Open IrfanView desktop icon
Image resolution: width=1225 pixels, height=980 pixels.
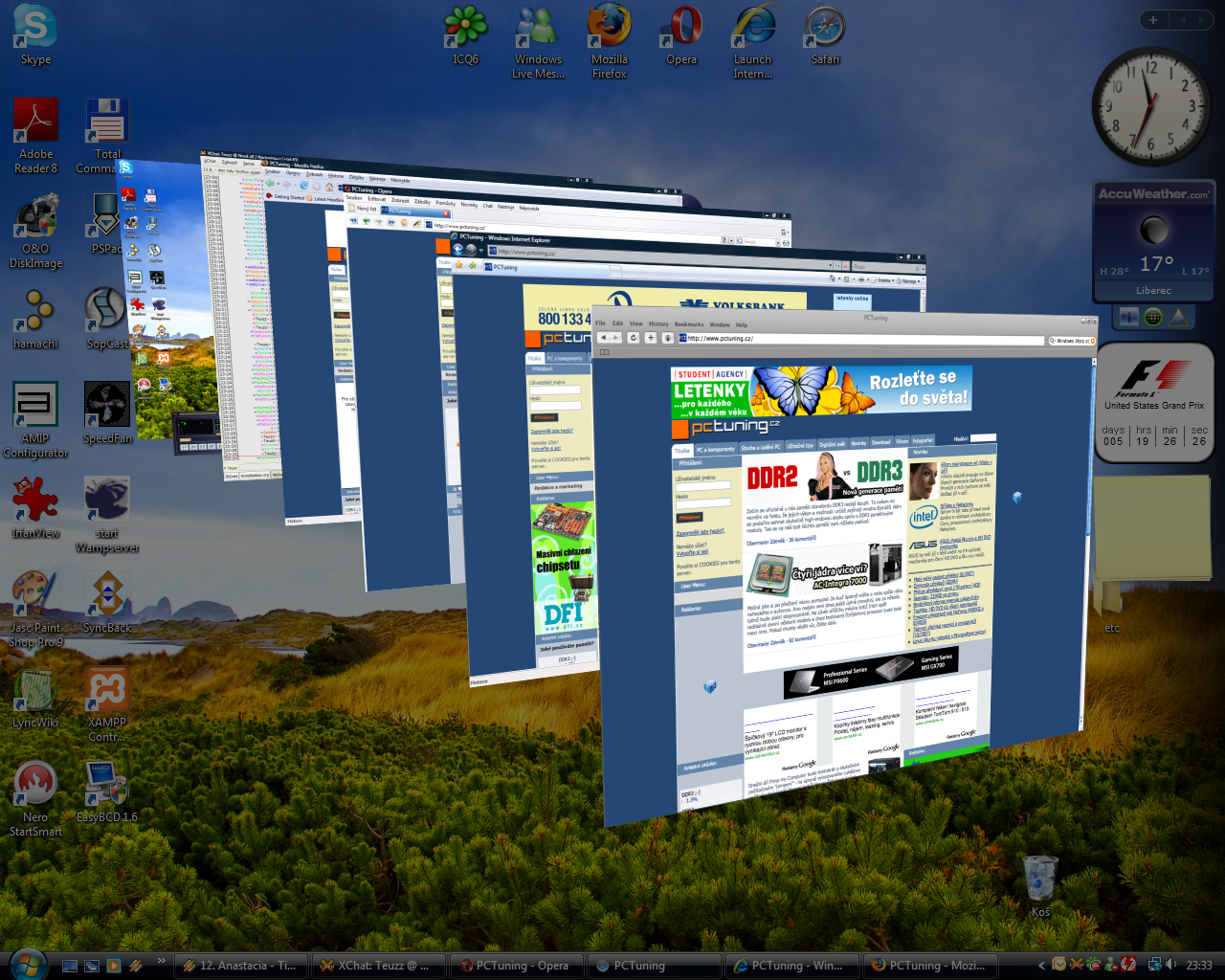[x=35, y=508]
